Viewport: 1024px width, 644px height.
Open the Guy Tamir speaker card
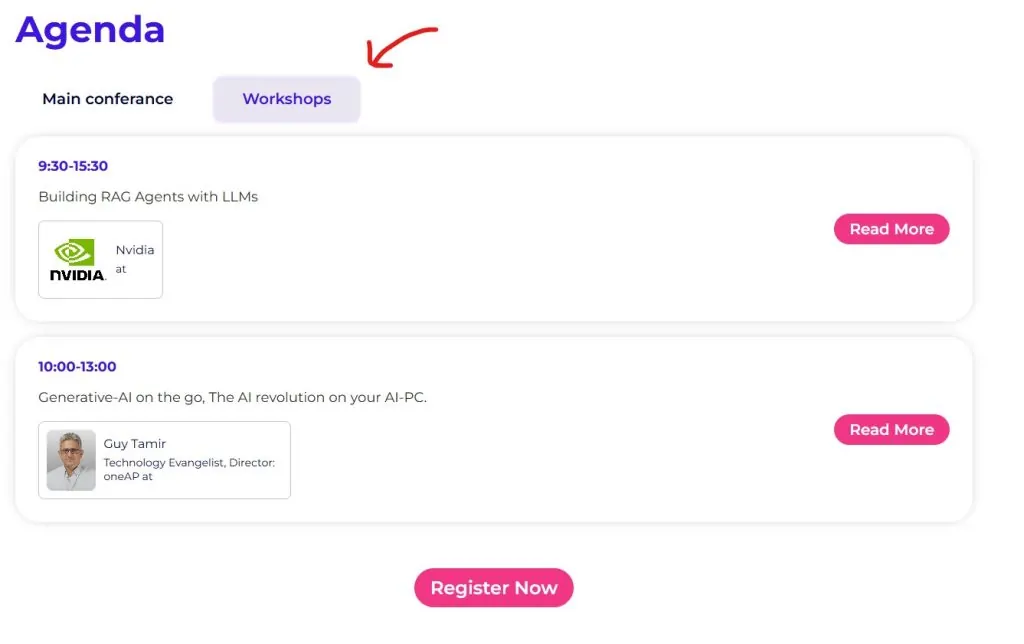click(165, 460)
